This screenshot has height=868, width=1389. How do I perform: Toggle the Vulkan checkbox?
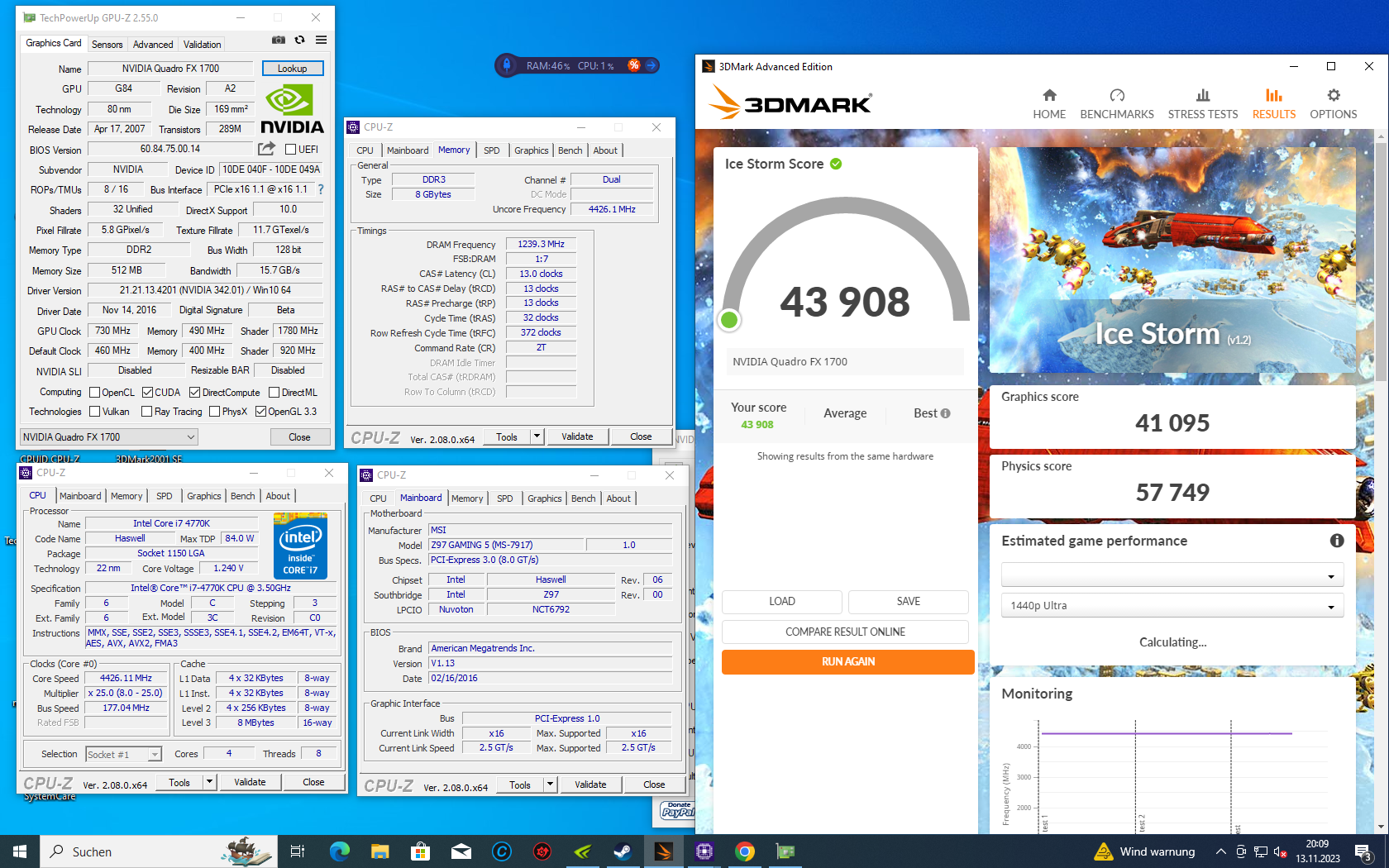[94, 412]
